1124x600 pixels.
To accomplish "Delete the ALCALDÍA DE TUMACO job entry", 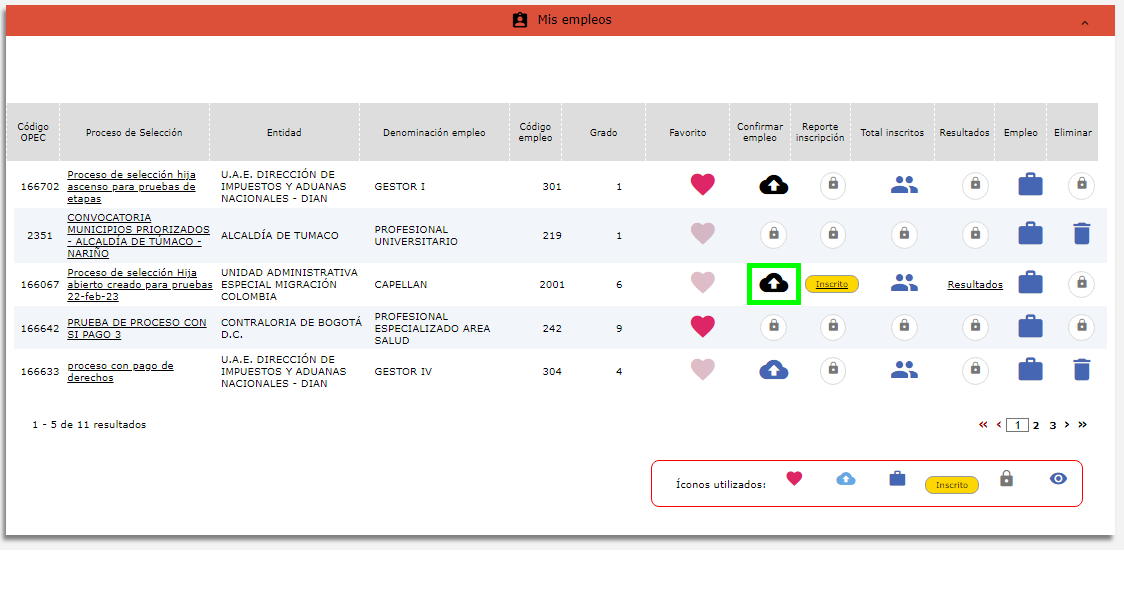I will (x=1081, y=234).
